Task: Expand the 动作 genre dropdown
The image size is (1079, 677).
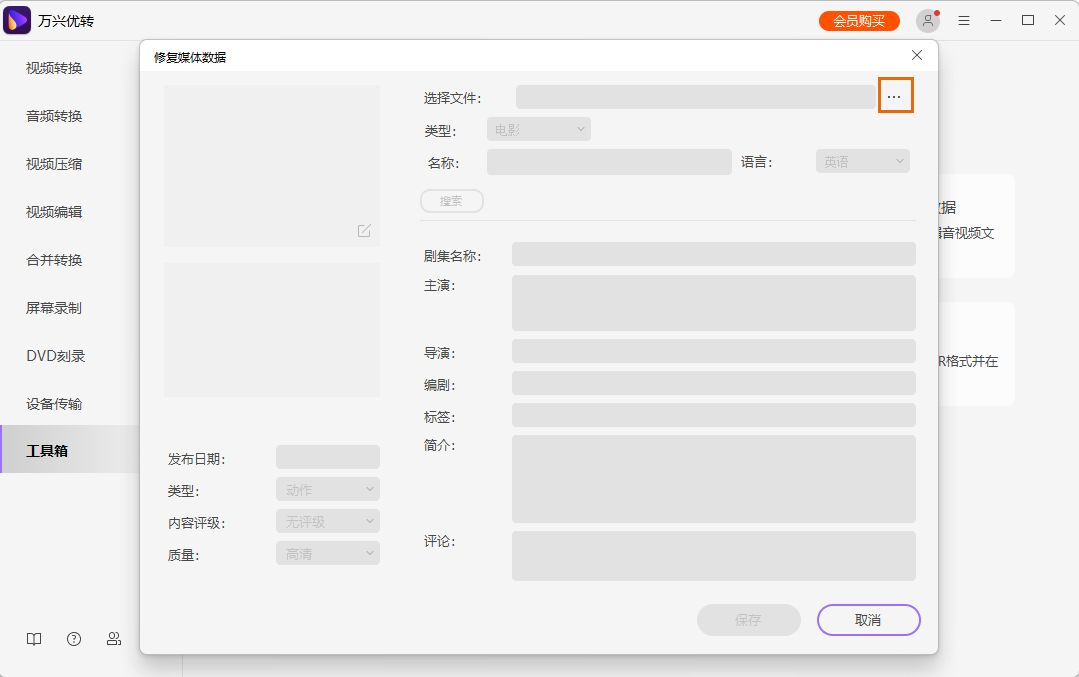Action: point(327,489)
